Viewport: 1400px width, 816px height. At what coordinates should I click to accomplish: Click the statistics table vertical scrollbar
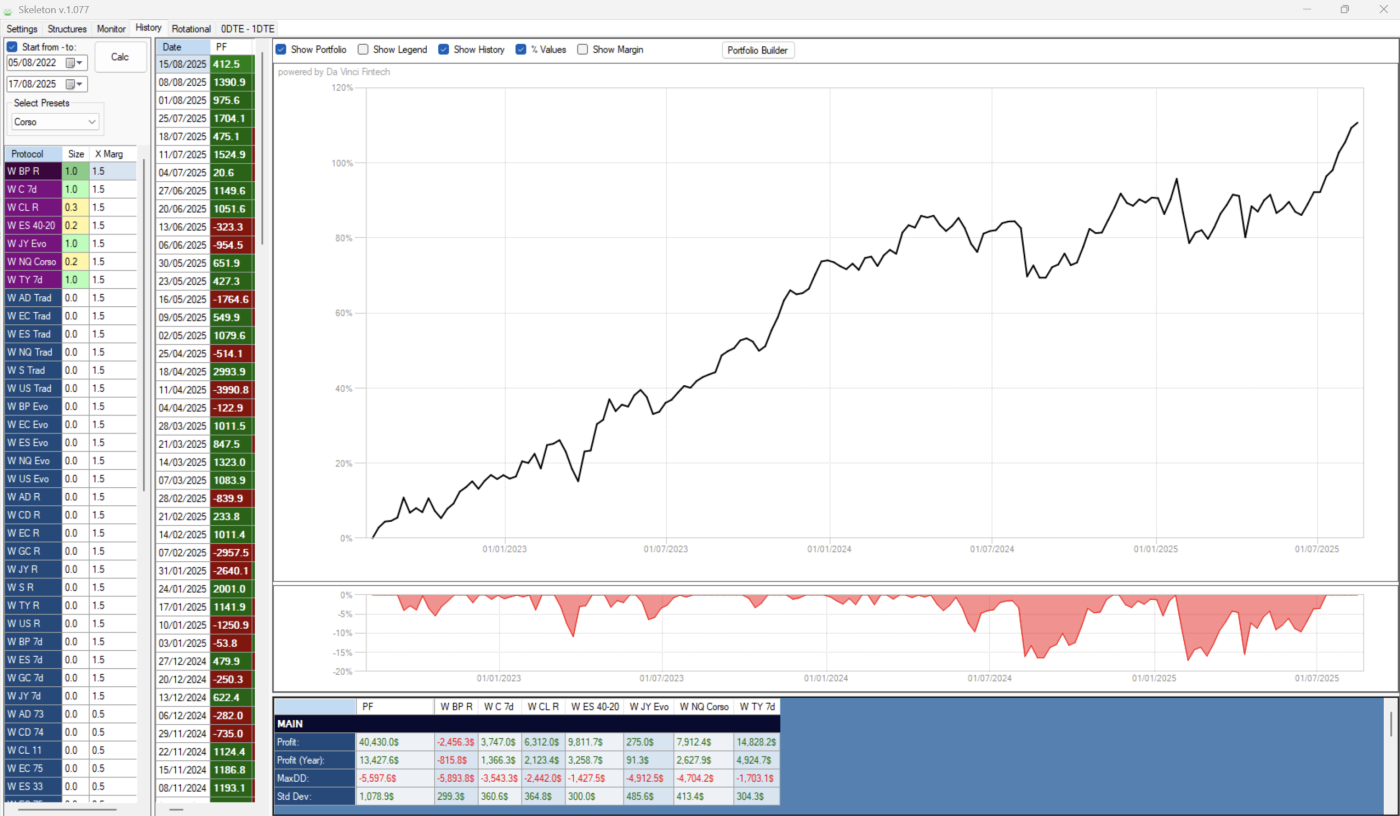tap(1388, 722)
